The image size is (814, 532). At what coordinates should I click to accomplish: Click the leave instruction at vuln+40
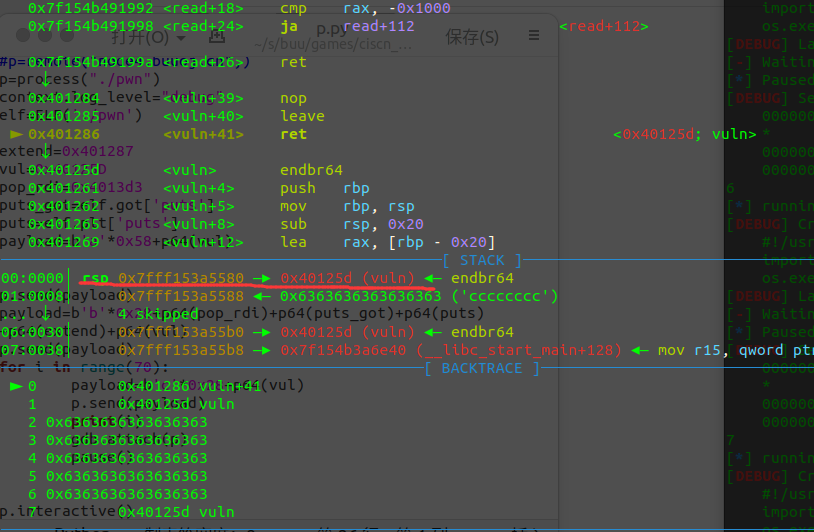coord(302,116)
